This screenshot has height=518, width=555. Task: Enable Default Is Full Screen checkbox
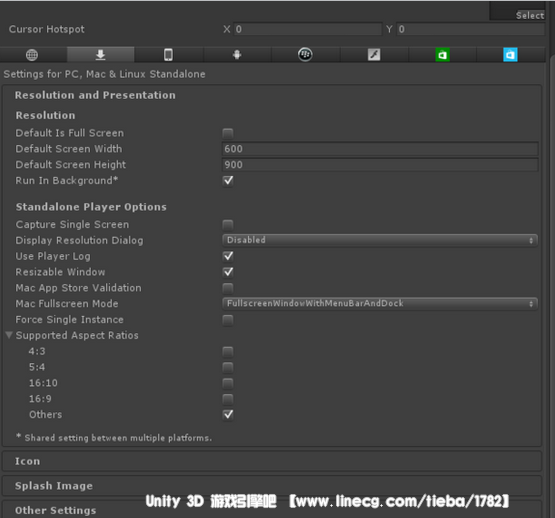click(x=228, y=133)
